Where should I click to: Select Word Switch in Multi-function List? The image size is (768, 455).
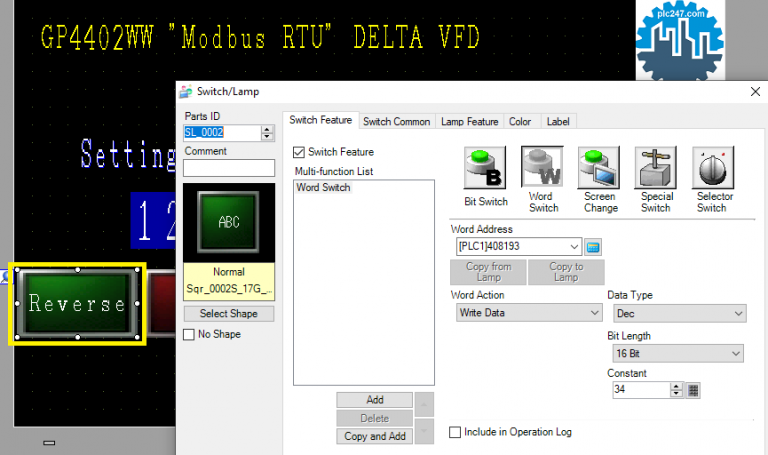323,188
